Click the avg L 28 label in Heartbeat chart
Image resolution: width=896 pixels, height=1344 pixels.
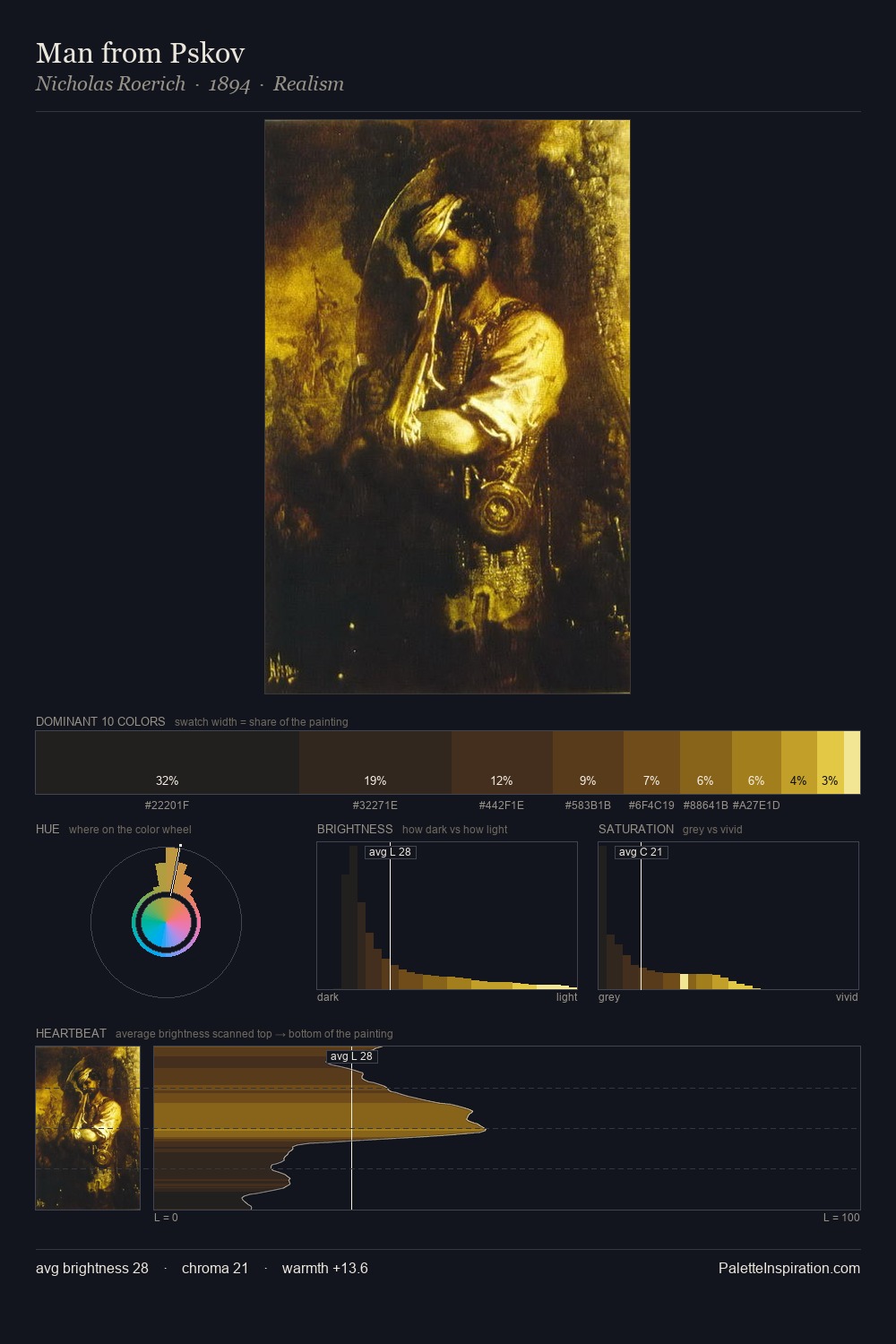(x=351, y=1056)
